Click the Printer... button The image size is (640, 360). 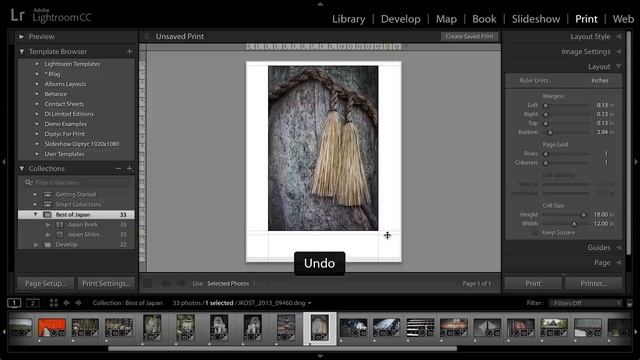(593, 283)
